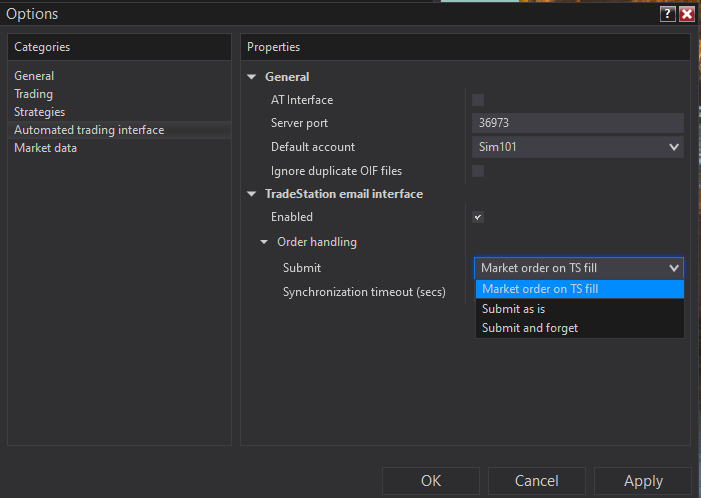The image size is (701, 498).
Task: Open the Default account dropdown
Action: 674,147
